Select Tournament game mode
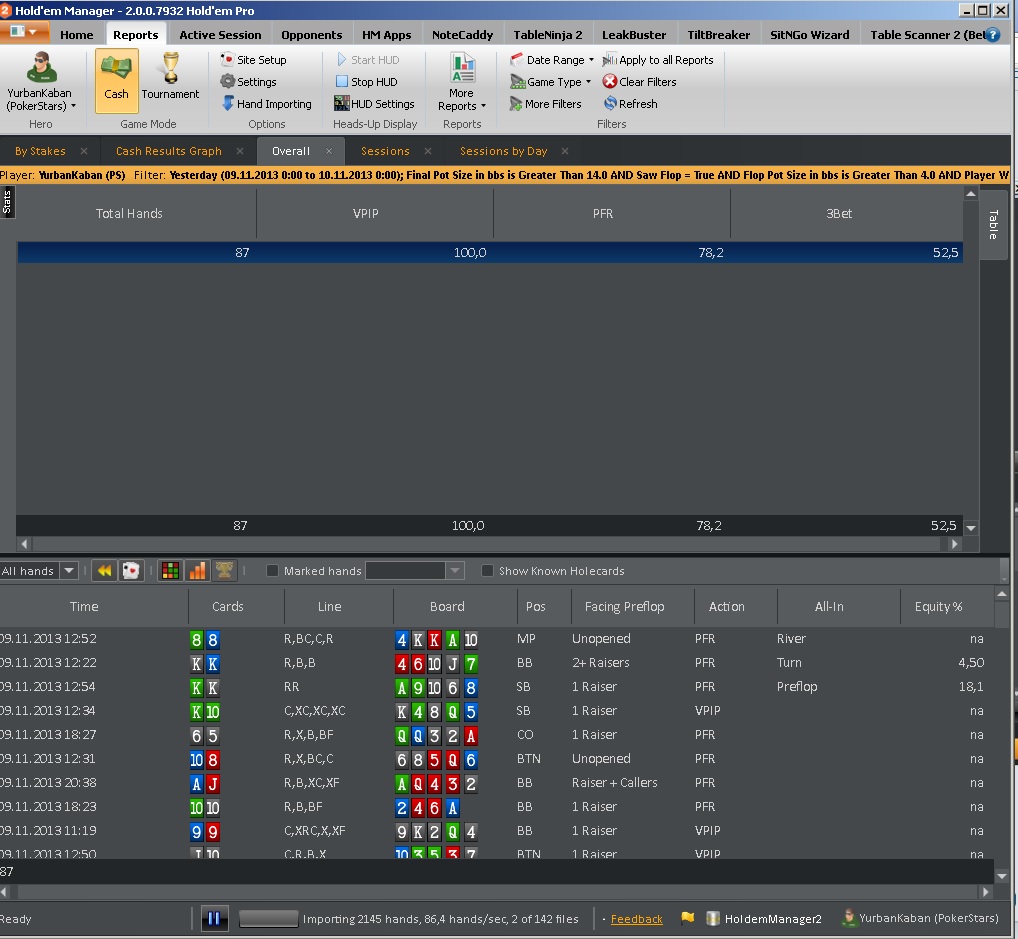The image size is (1018, 939). tap(170, 78)
